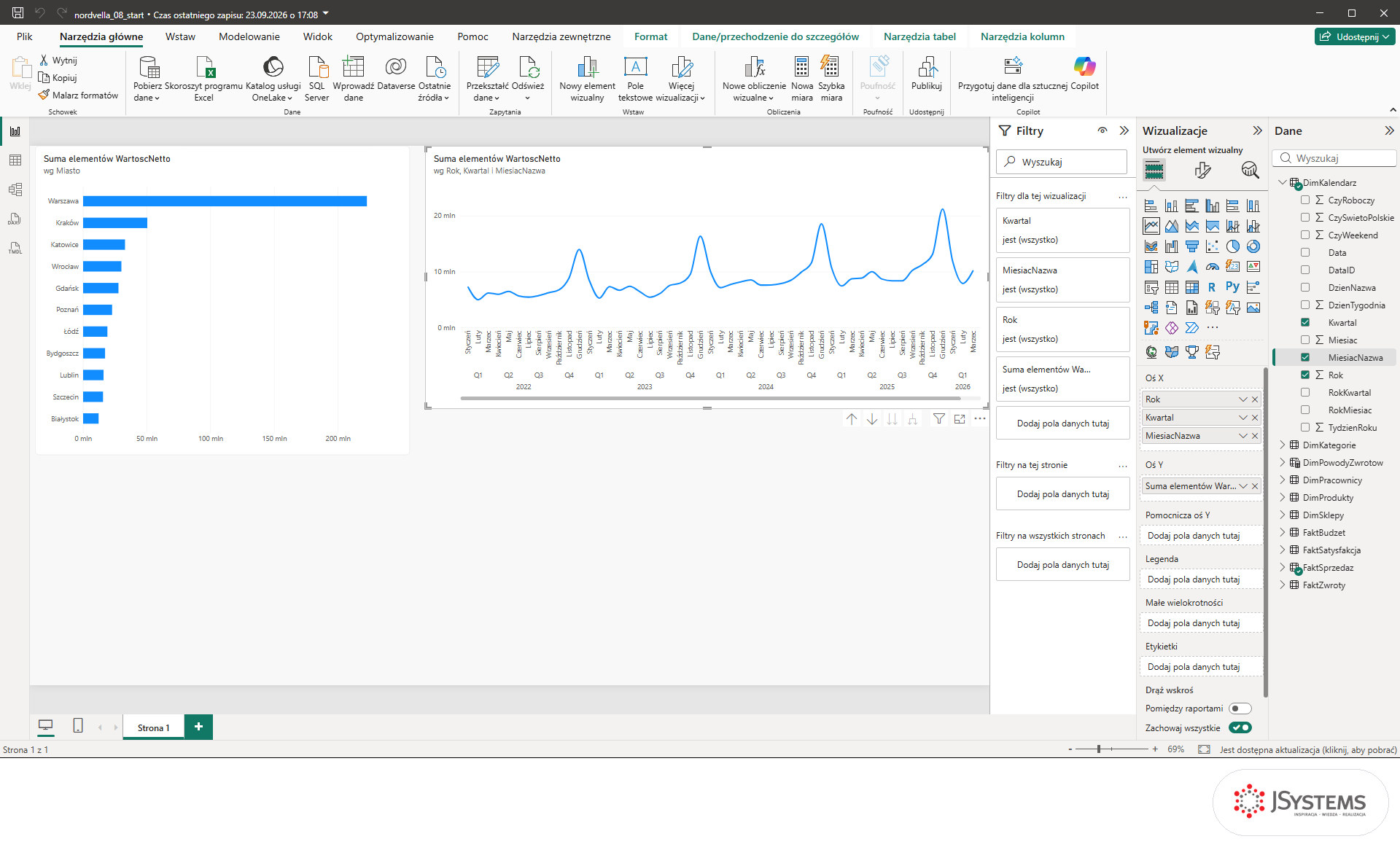Open the Modelowanie ribbon tab
The height and width of the screenshot is (847, 1400).
(x=249, y=36)
